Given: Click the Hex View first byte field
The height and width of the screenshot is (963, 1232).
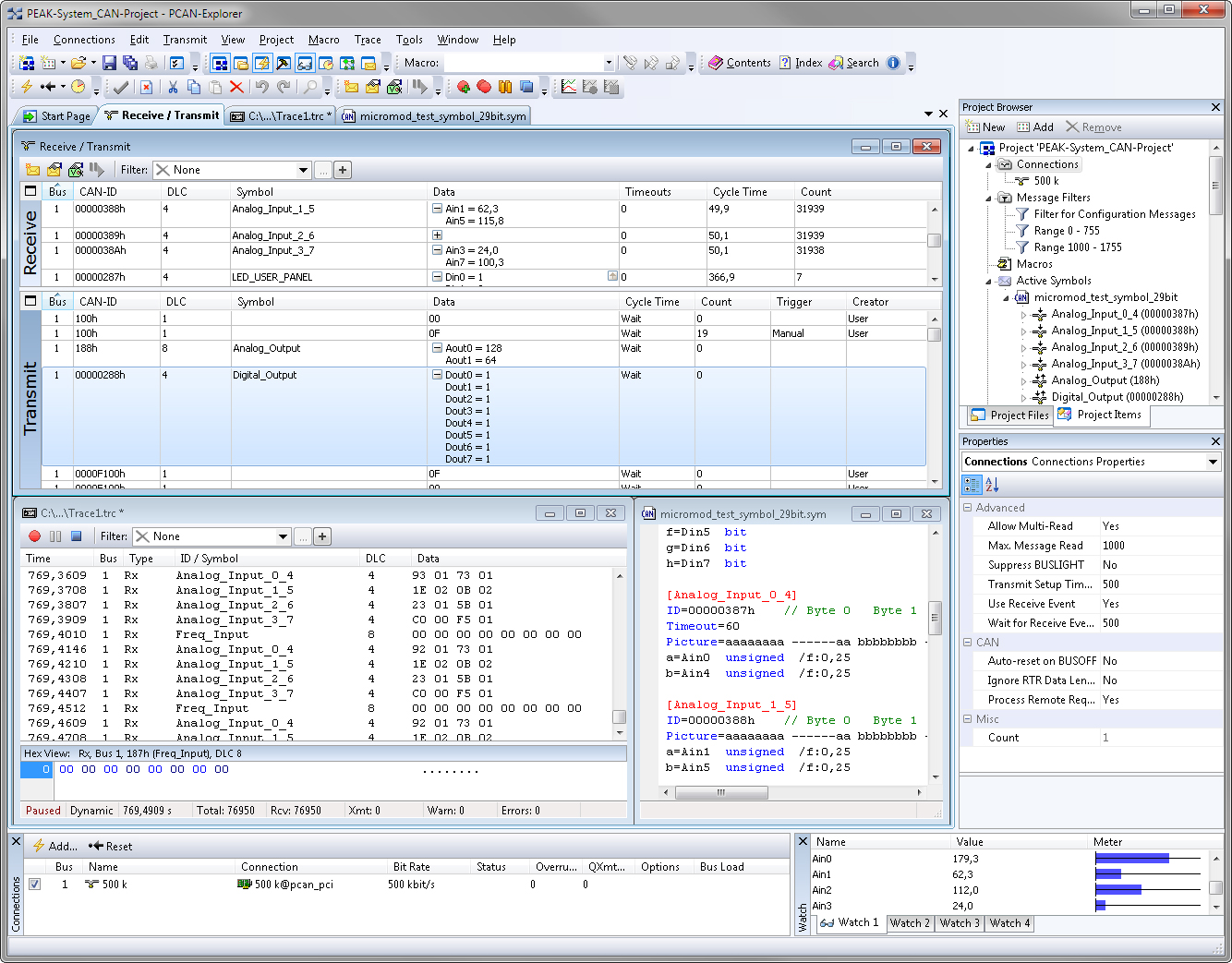Looking at the screenshot, I should 66,769.
